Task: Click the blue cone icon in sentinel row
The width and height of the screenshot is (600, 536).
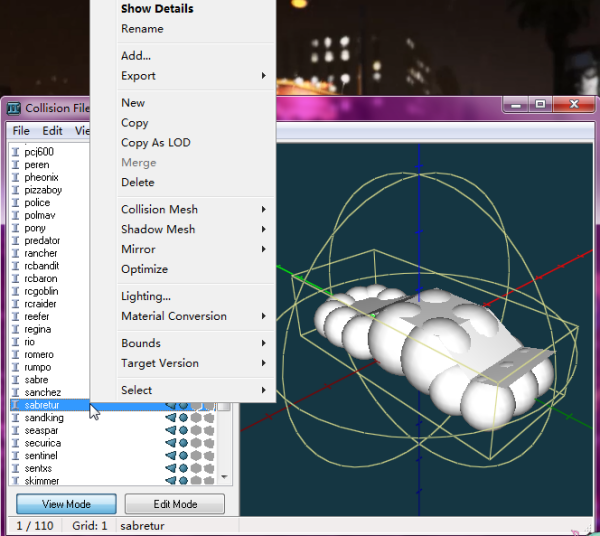Action: pos(171,455)
